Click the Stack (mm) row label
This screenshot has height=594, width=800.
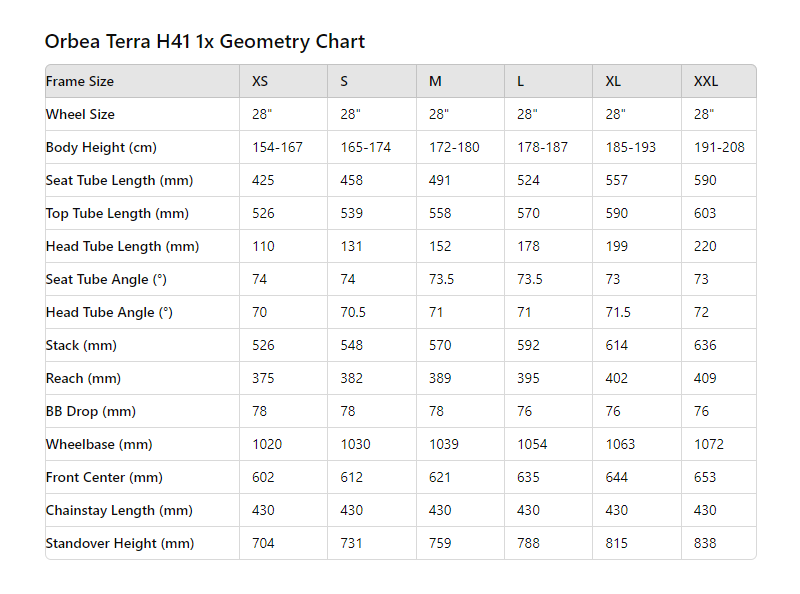pos(81,345)
